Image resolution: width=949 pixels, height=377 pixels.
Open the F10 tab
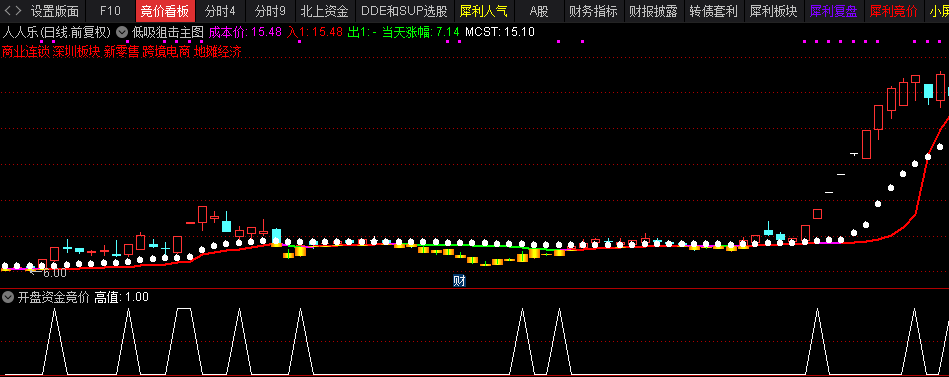point(110,11)
